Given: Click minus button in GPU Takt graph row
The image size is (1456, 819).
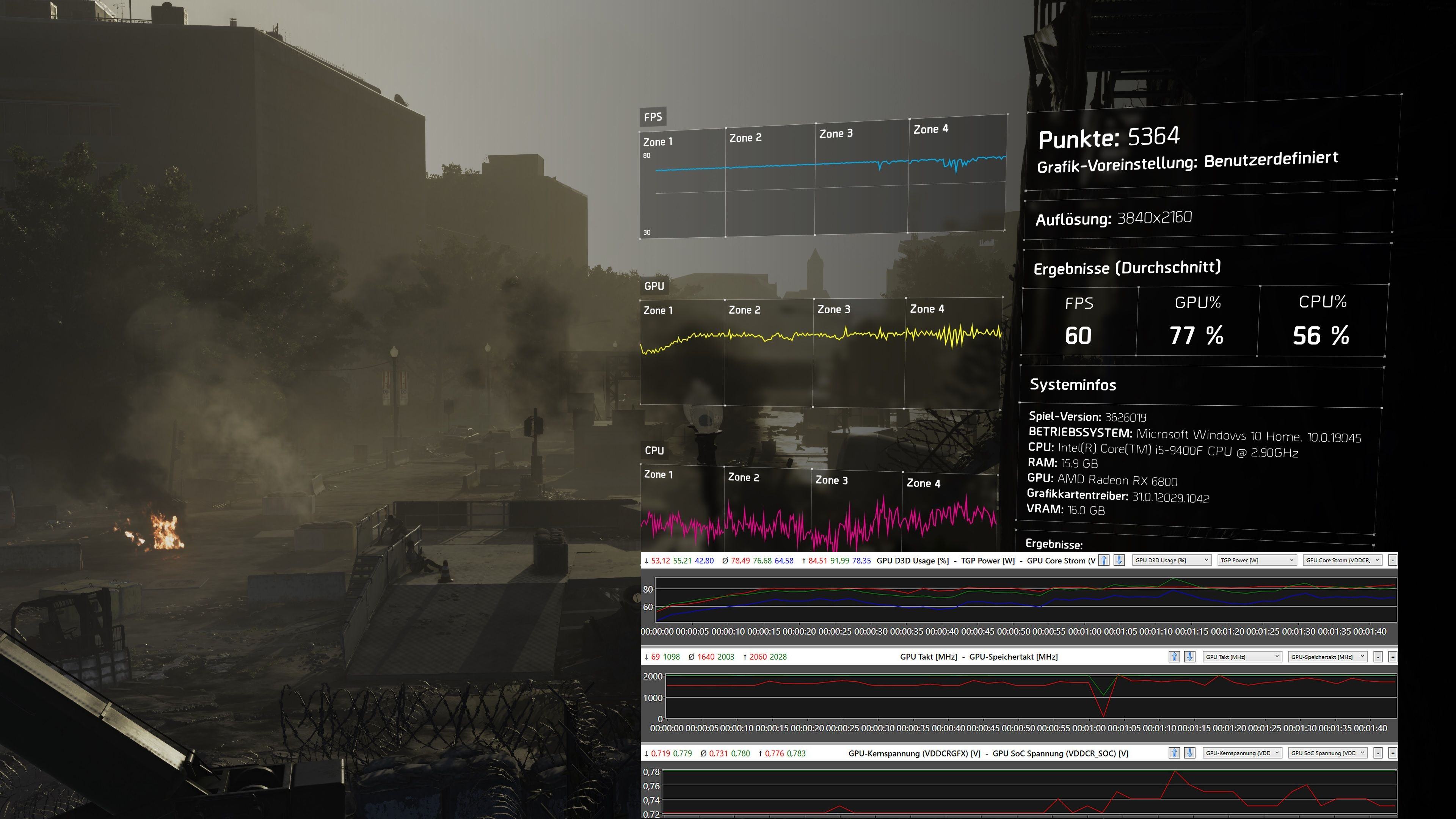Looking at the screenshot, I should tap(1378, 656).
